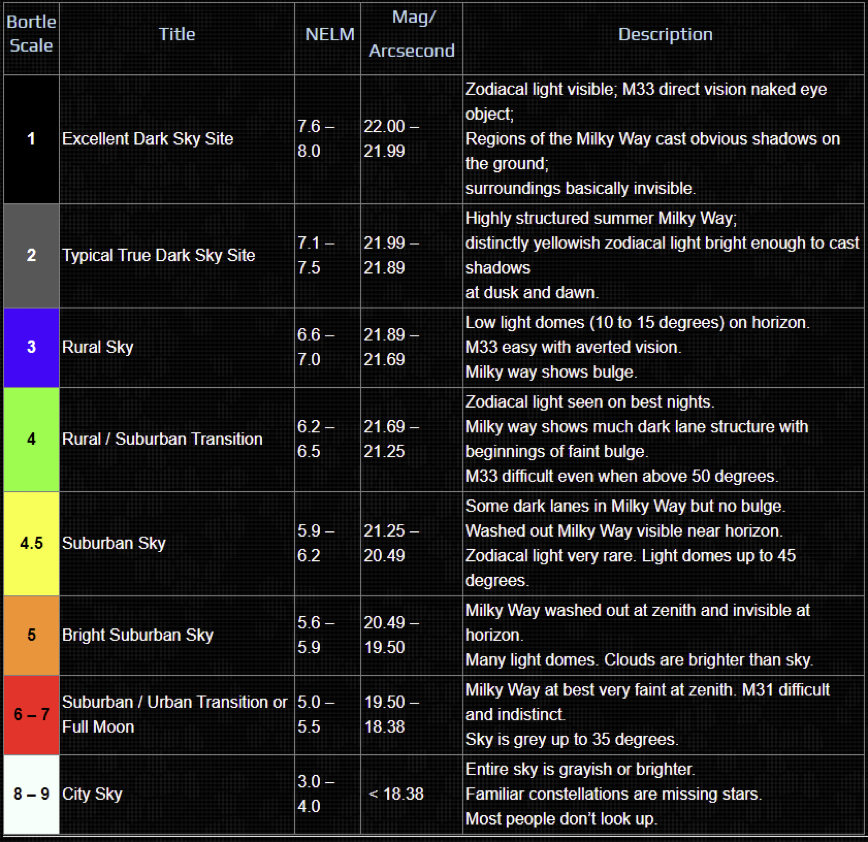Click the 'Suburban Sky' title cell
868x842 pixels.
pyautogui.click(x=177, y=543)
